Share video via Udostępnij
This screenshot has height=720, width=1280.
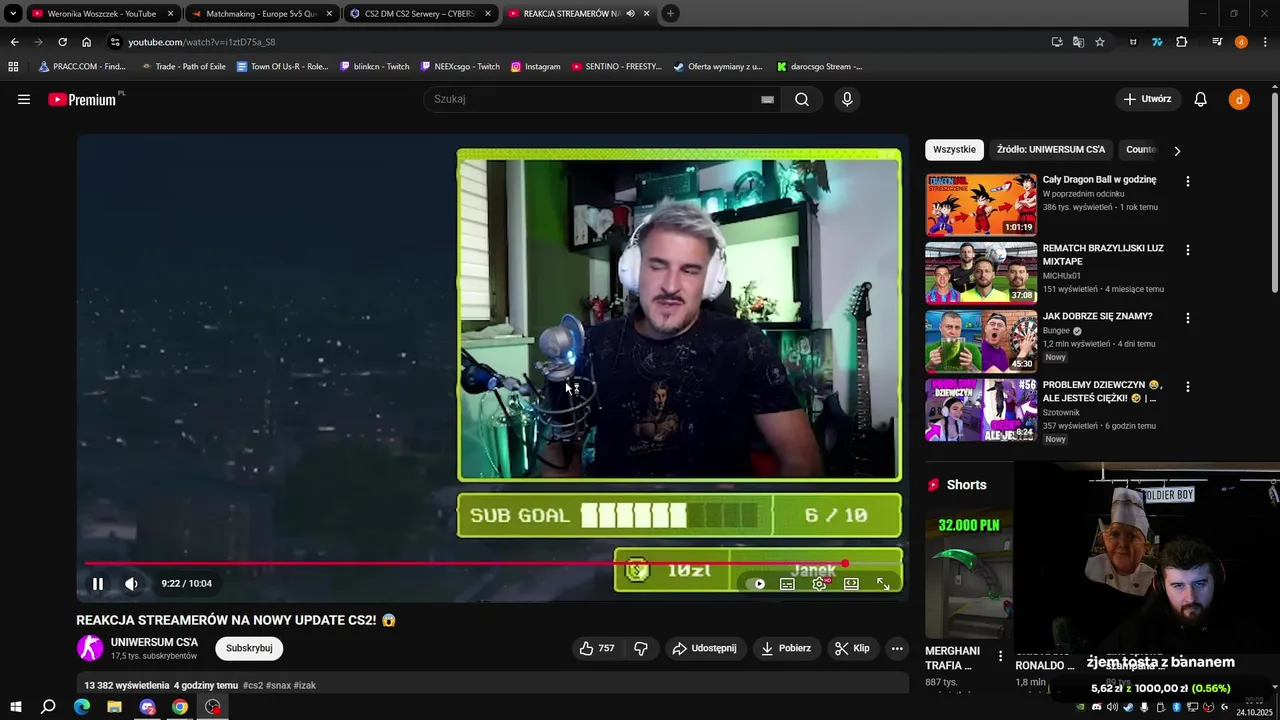[x=705, y=648]
